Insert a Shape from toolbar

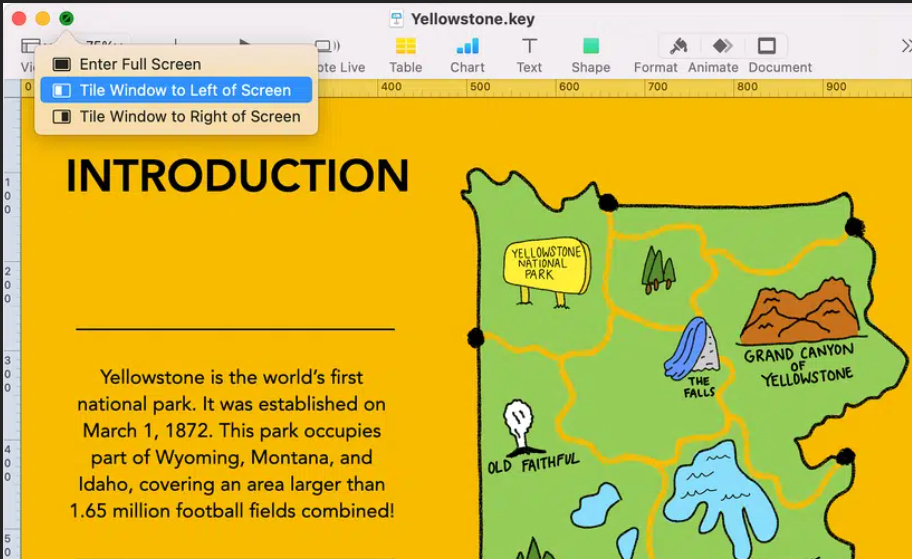pos(590,55)
